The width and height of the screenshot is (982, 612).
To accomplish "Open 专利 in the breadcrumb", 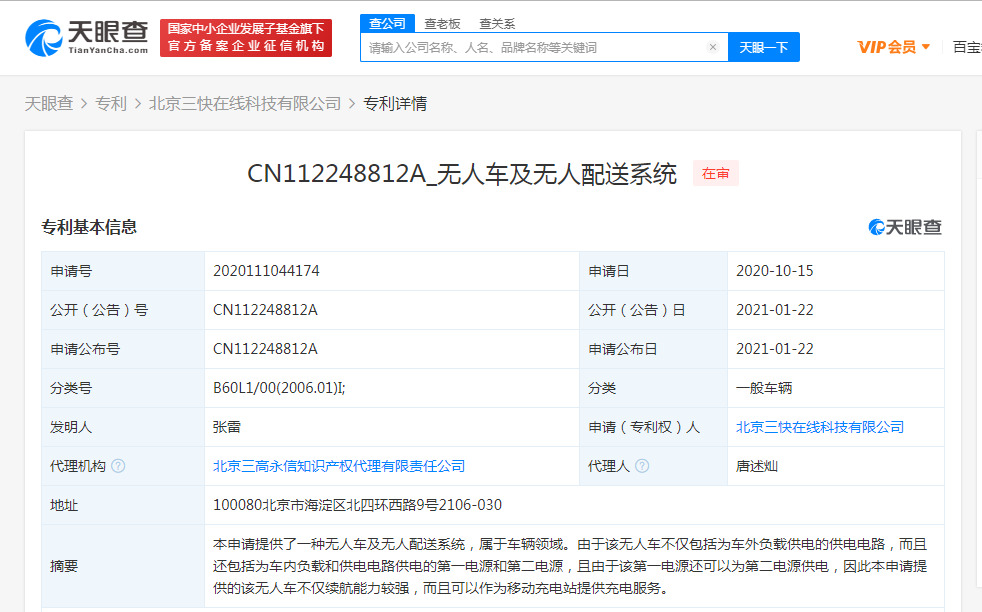I will [x=111, y=103].
